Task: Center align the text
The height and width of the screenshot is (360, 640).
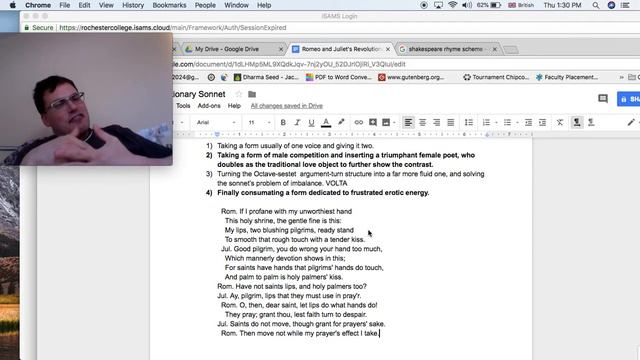Action: [x=422, y=122]
